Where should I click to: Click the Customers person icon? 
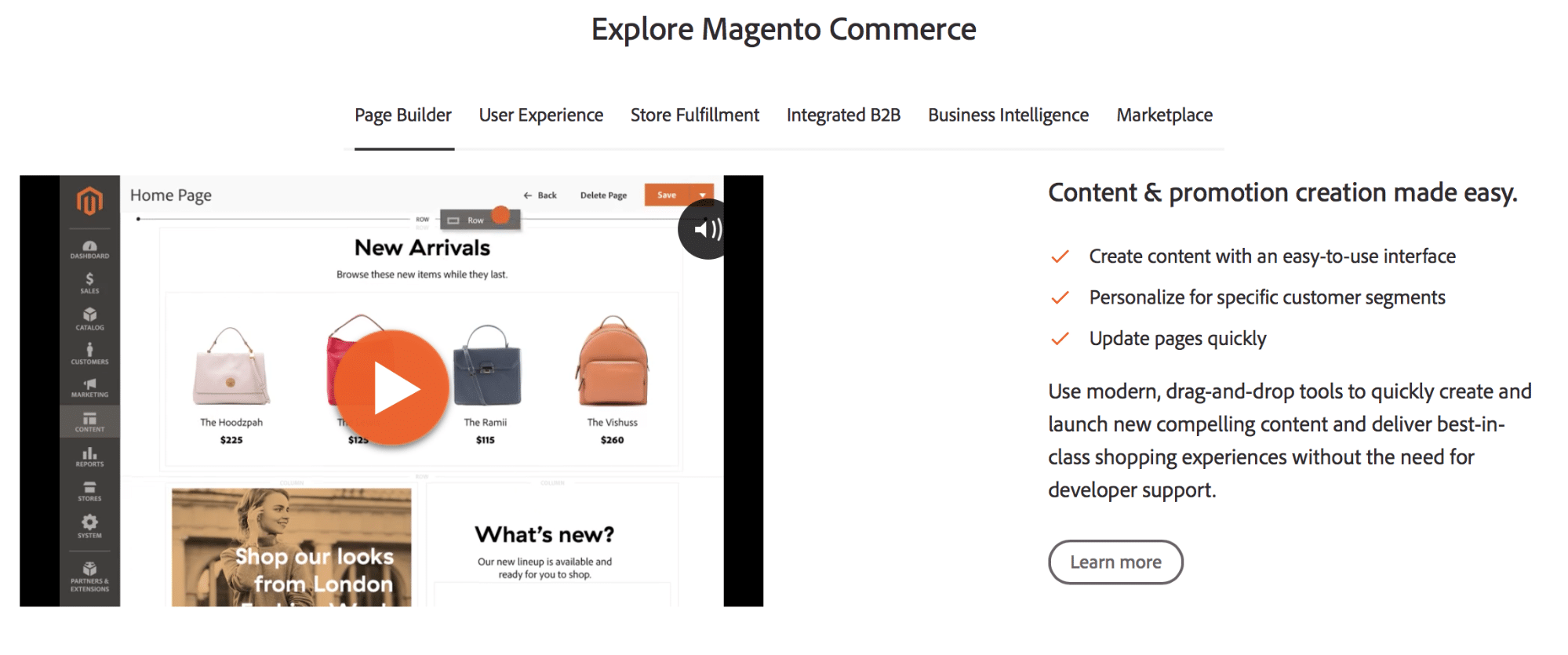tap(89, 353)
